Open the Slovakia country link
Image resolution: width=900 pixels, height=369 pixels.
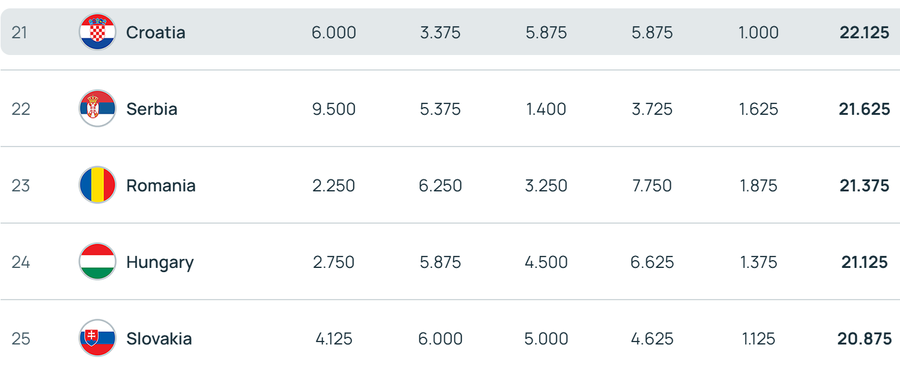pyautogui.click(x=159, y=339)
